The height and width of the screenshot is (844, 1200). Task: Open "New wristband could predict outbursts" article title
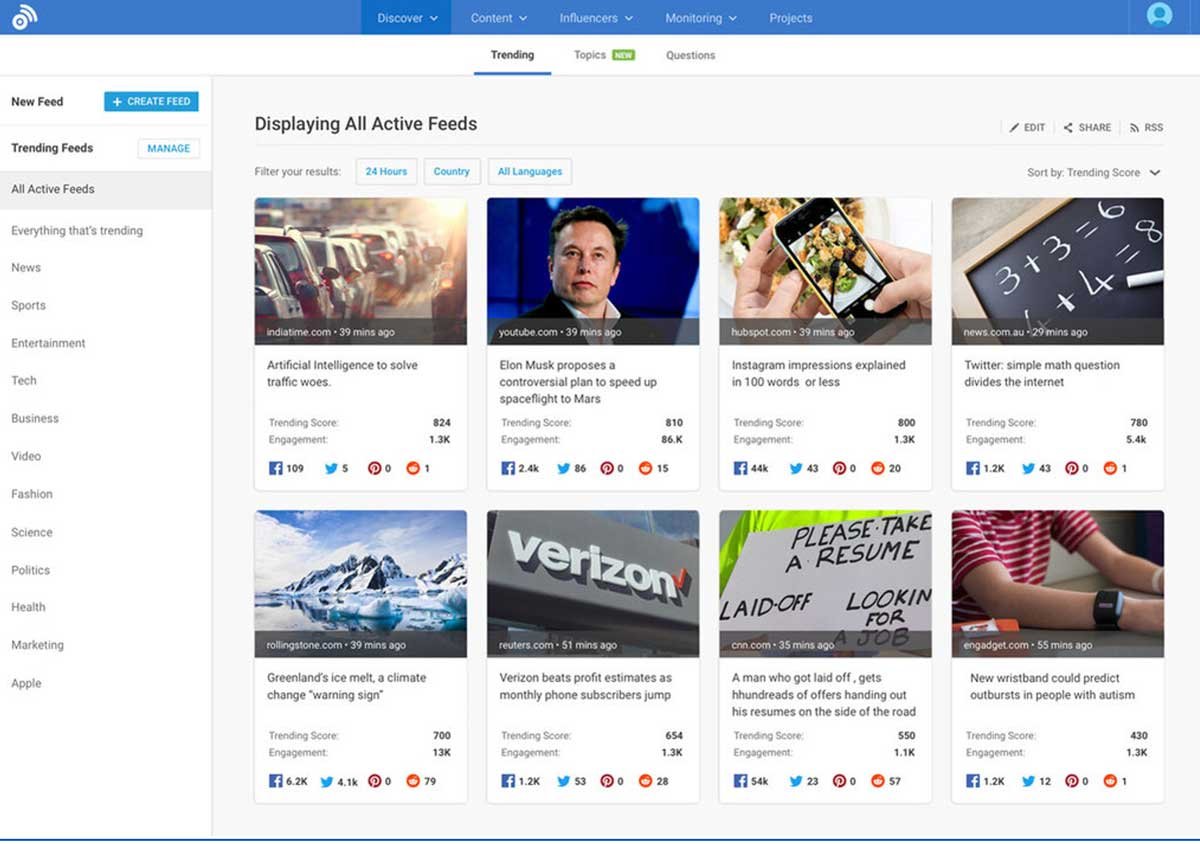coord(1052,687)
